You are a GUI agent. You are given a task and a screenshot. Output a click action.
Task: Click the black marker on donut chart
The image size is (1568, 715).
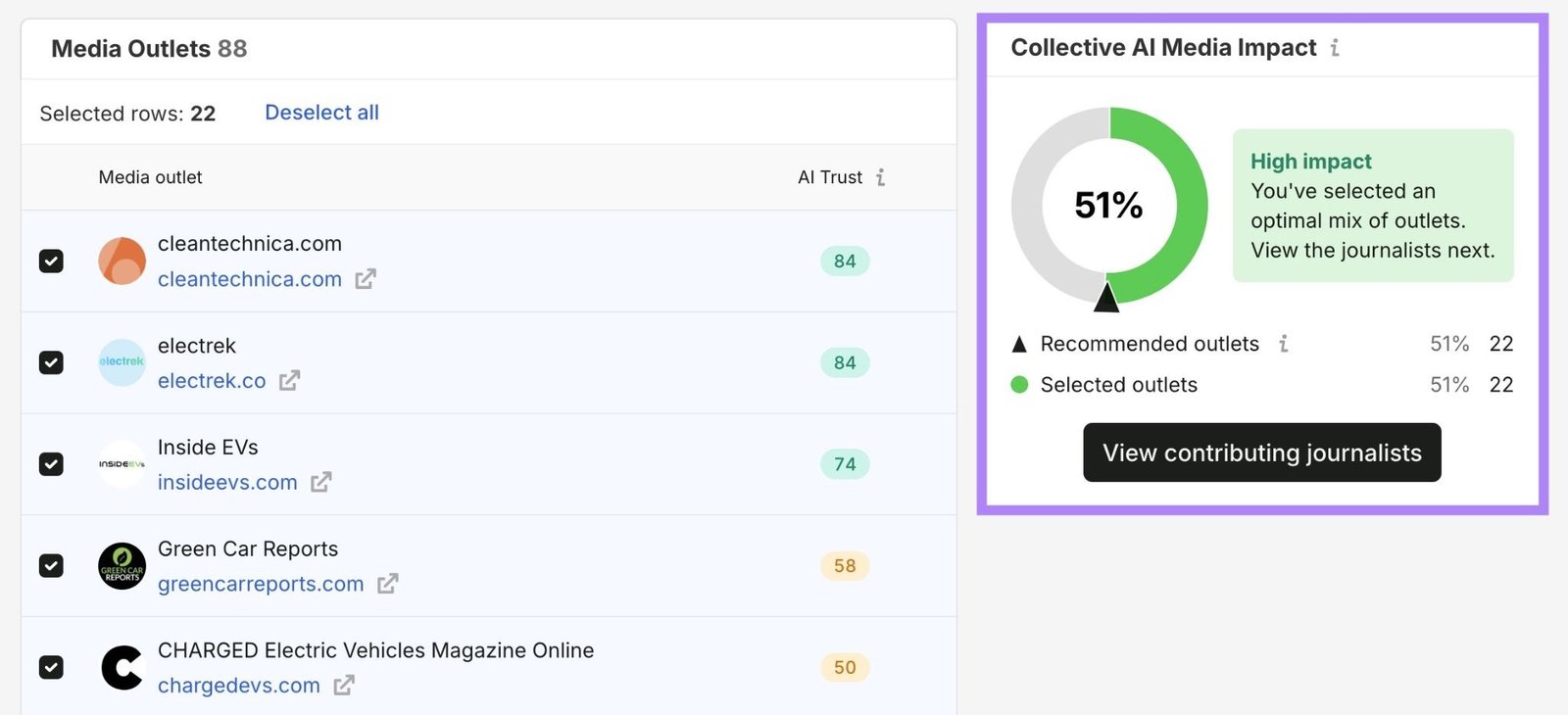click(1106, 297)
